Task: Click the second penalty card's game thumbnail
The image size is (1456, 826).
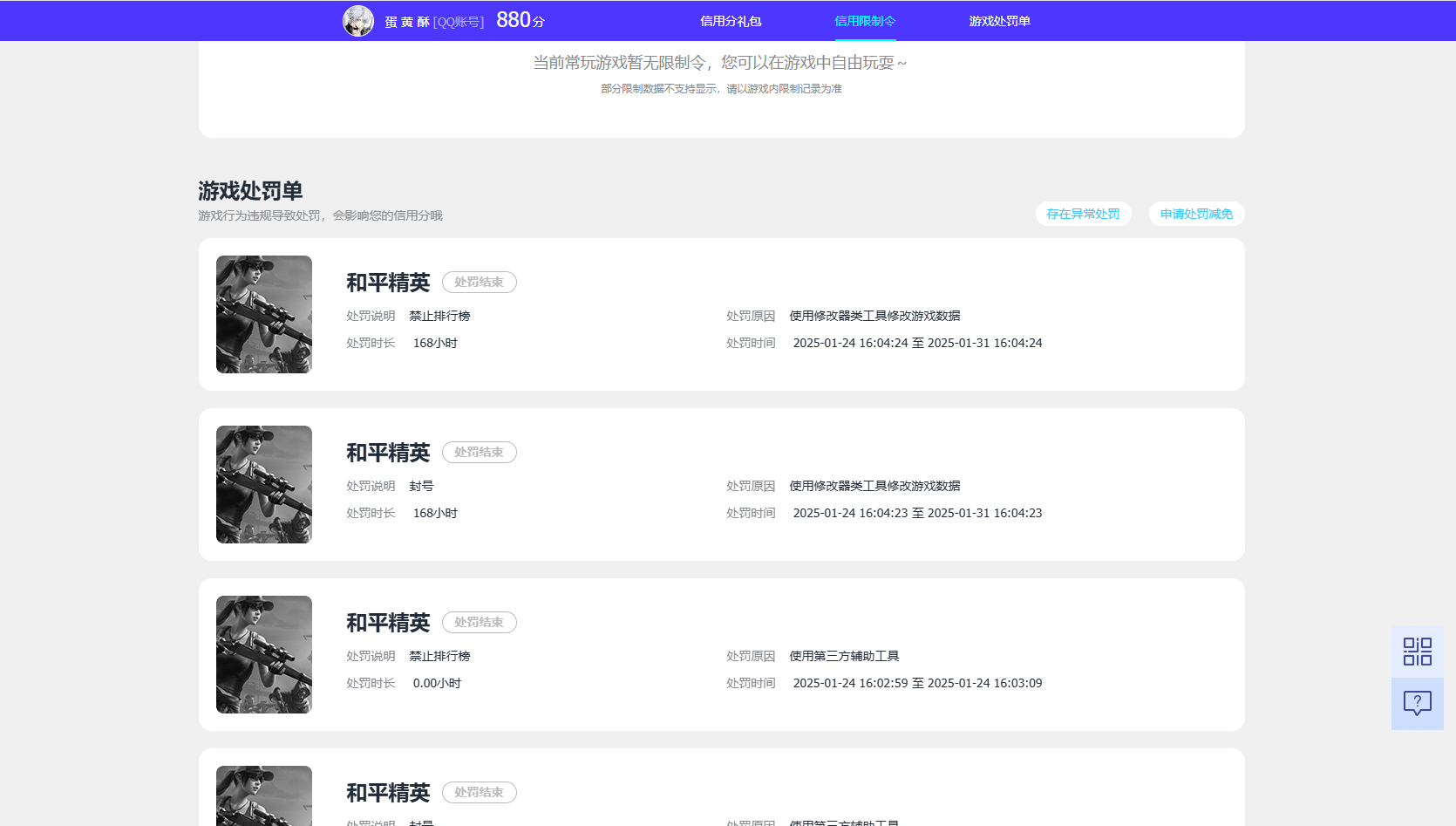Action: (x=263, y=484)
